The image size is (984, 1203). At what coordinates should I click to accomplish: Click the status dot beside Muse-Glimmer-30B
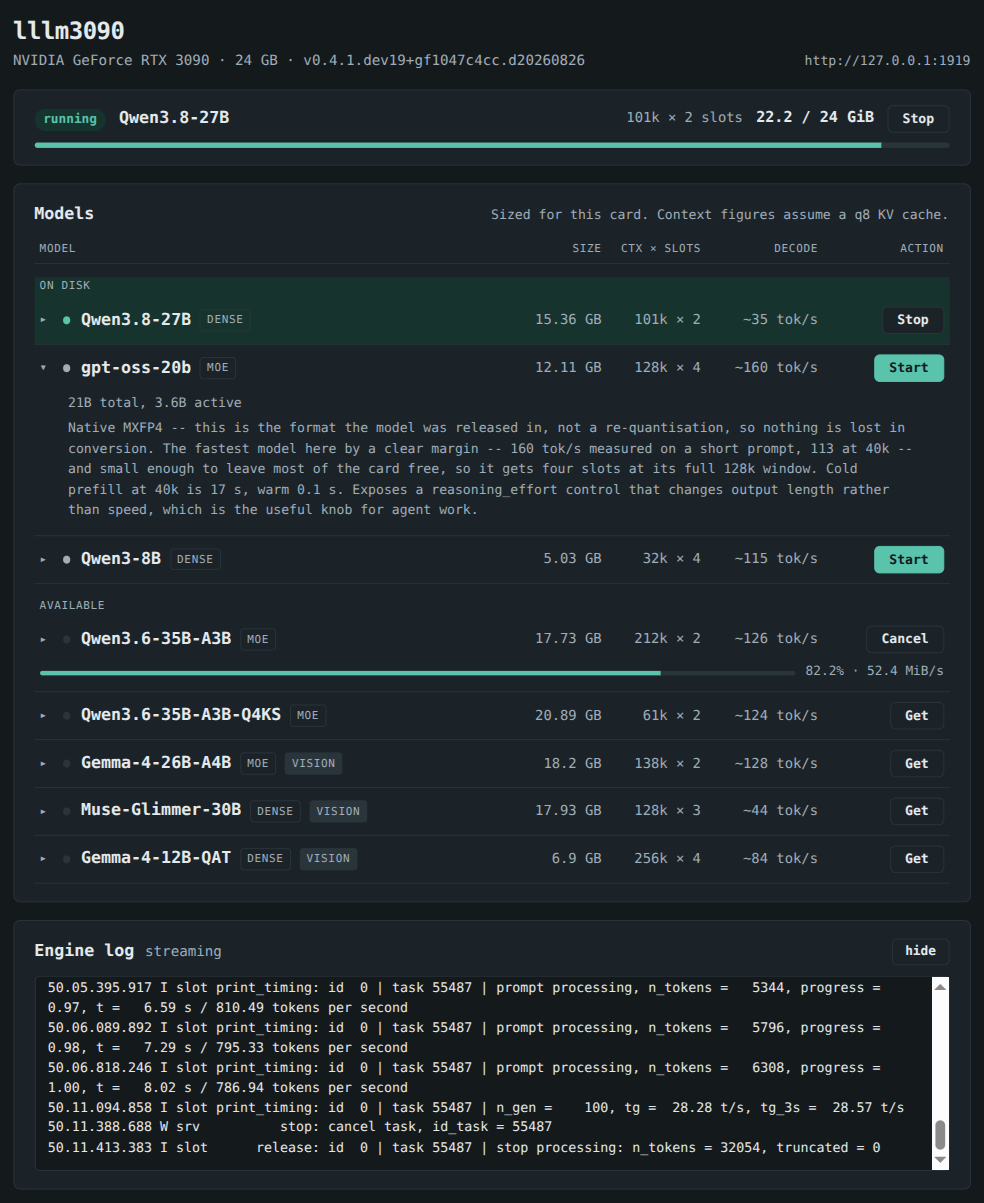coord(67,811)
